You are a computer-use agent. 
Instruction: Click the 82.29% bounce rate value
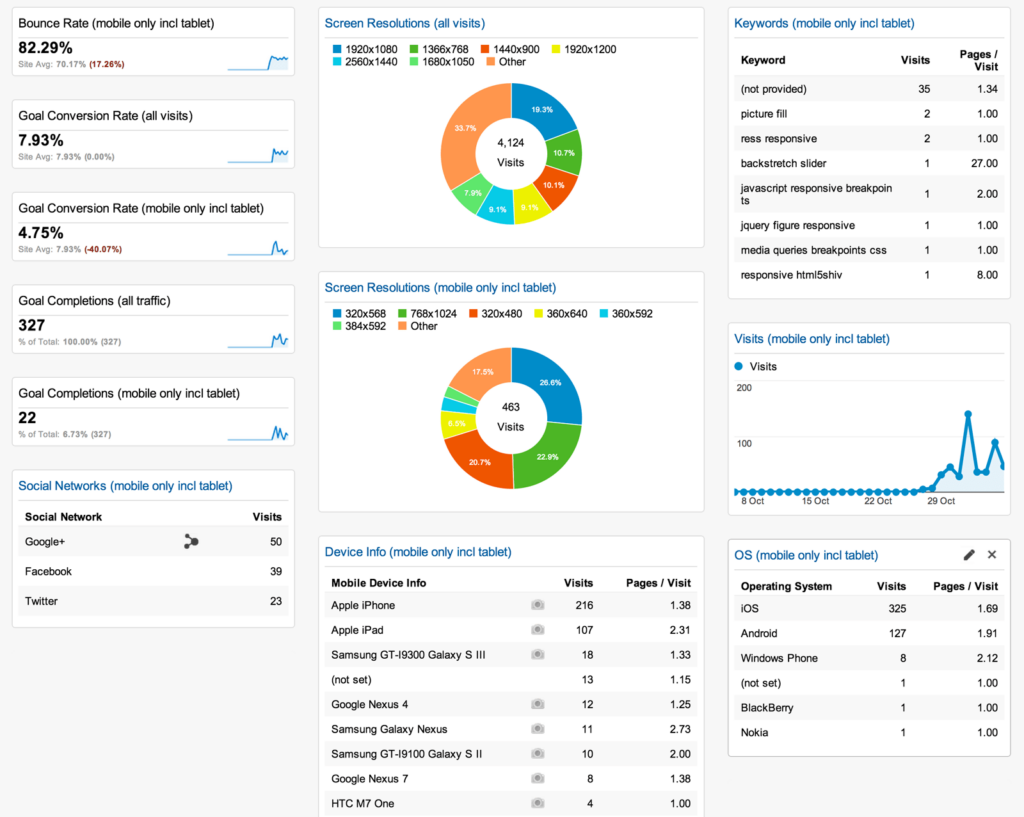pyautogui.click(x=45, y=48)
